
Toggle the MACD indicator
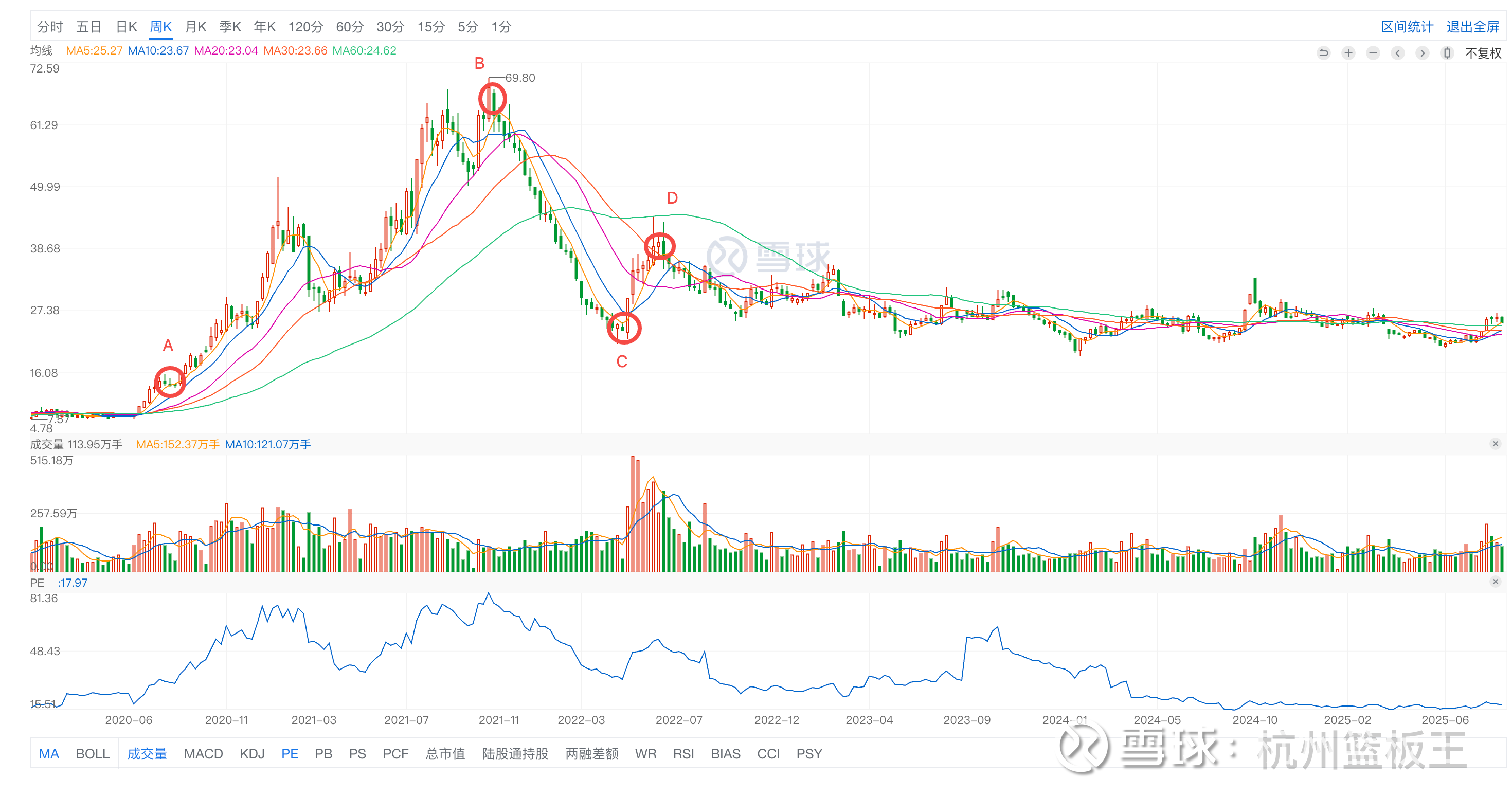[x=203, y=754]
